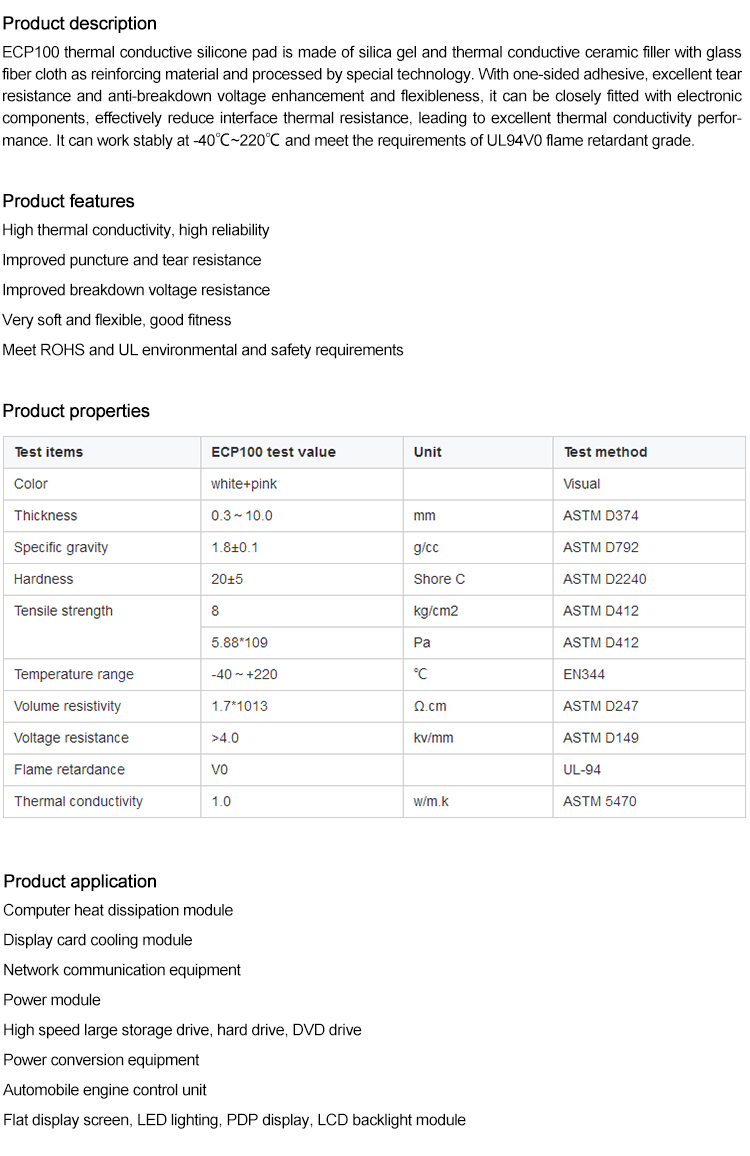Click the Test method column header

[x=605, y=452]
